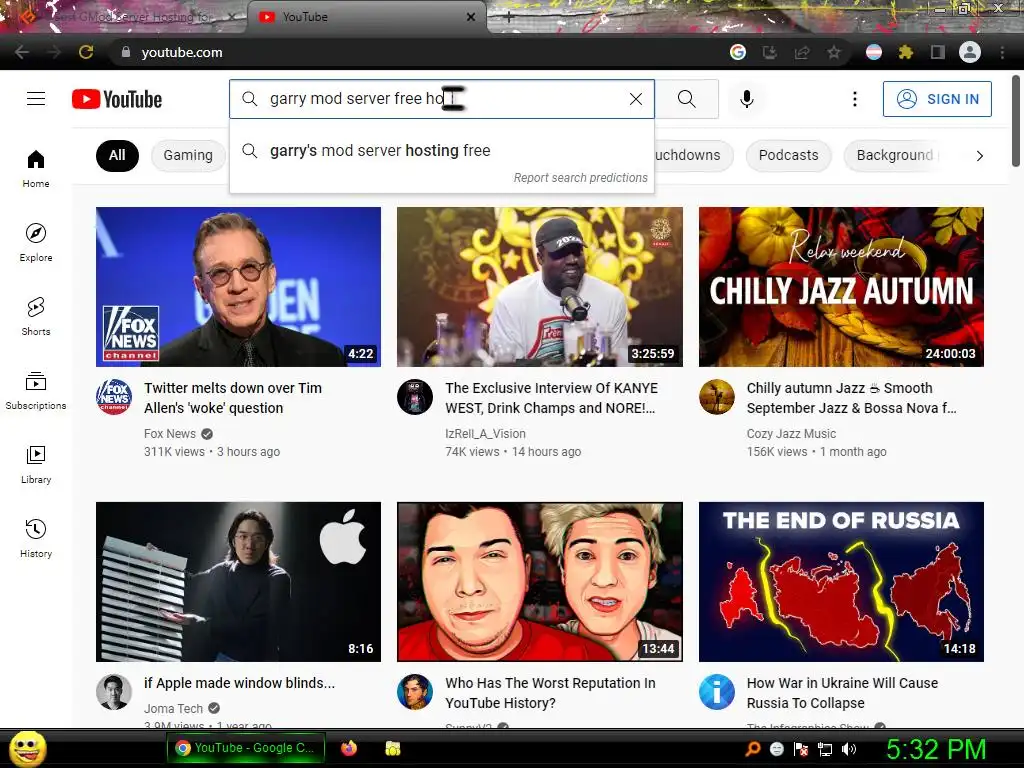The width and height of the screenshot is (1024, 768).
Task: Click the YouTube logo
Action: point(117,99)
